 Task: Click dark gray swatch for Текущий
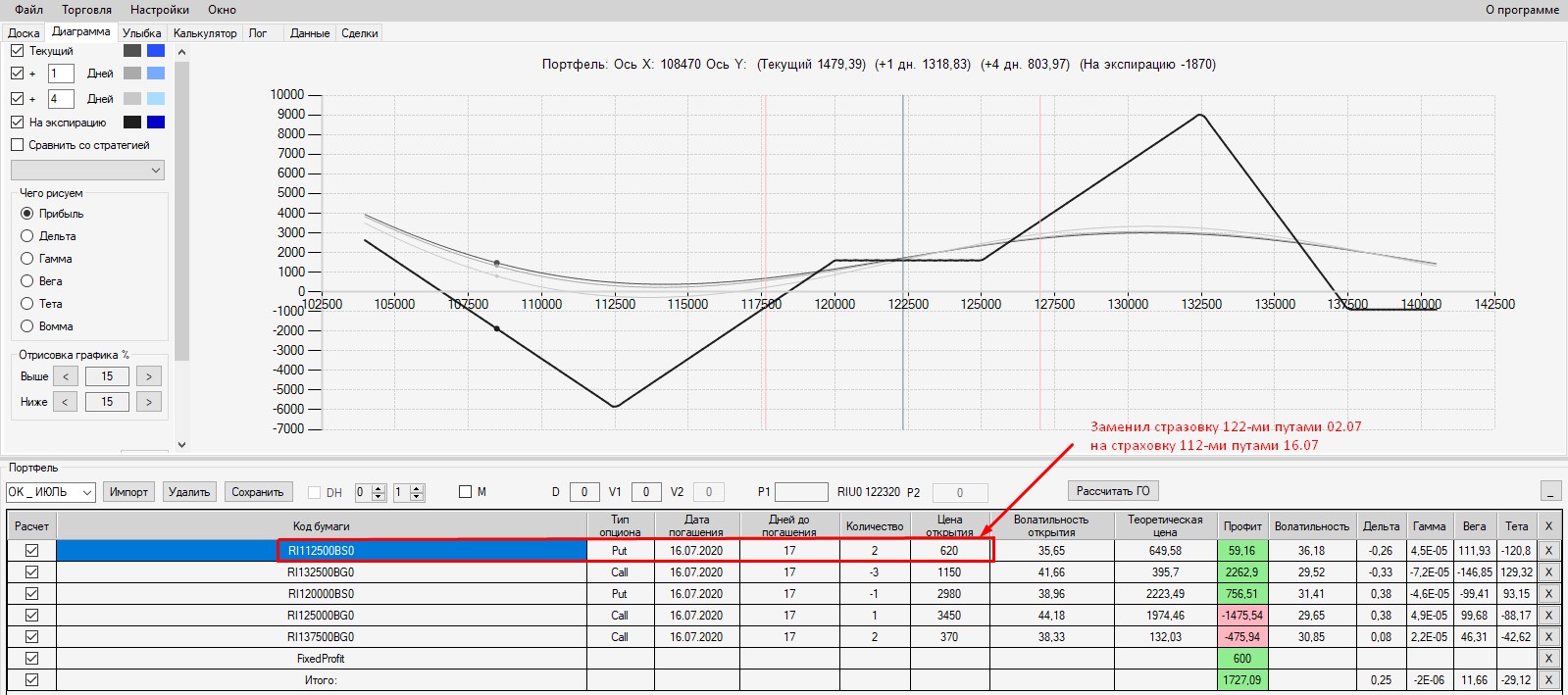click(132, 50)
